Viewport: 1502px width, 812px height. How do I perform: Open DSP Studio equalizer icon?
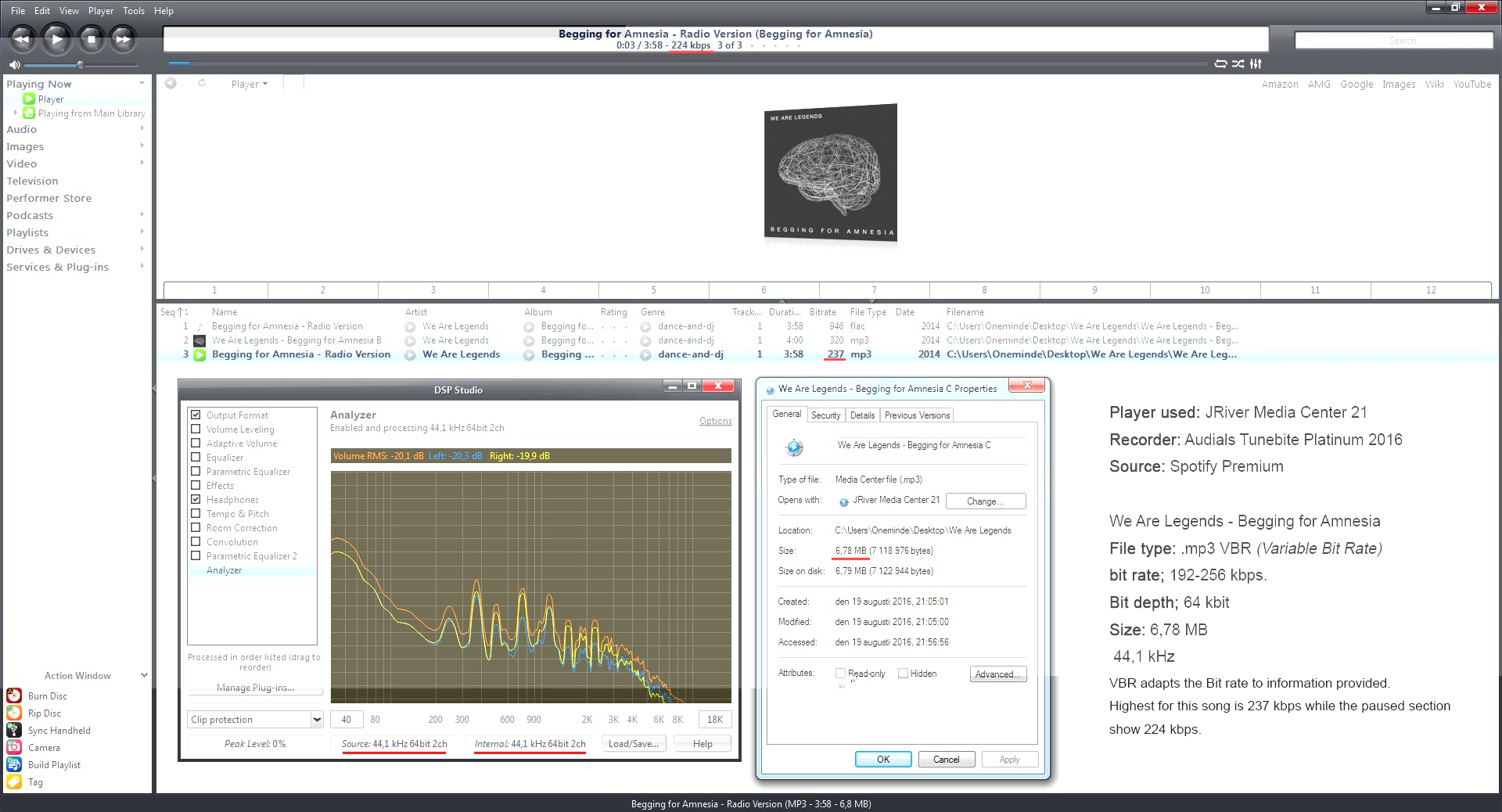point(1256,64)
